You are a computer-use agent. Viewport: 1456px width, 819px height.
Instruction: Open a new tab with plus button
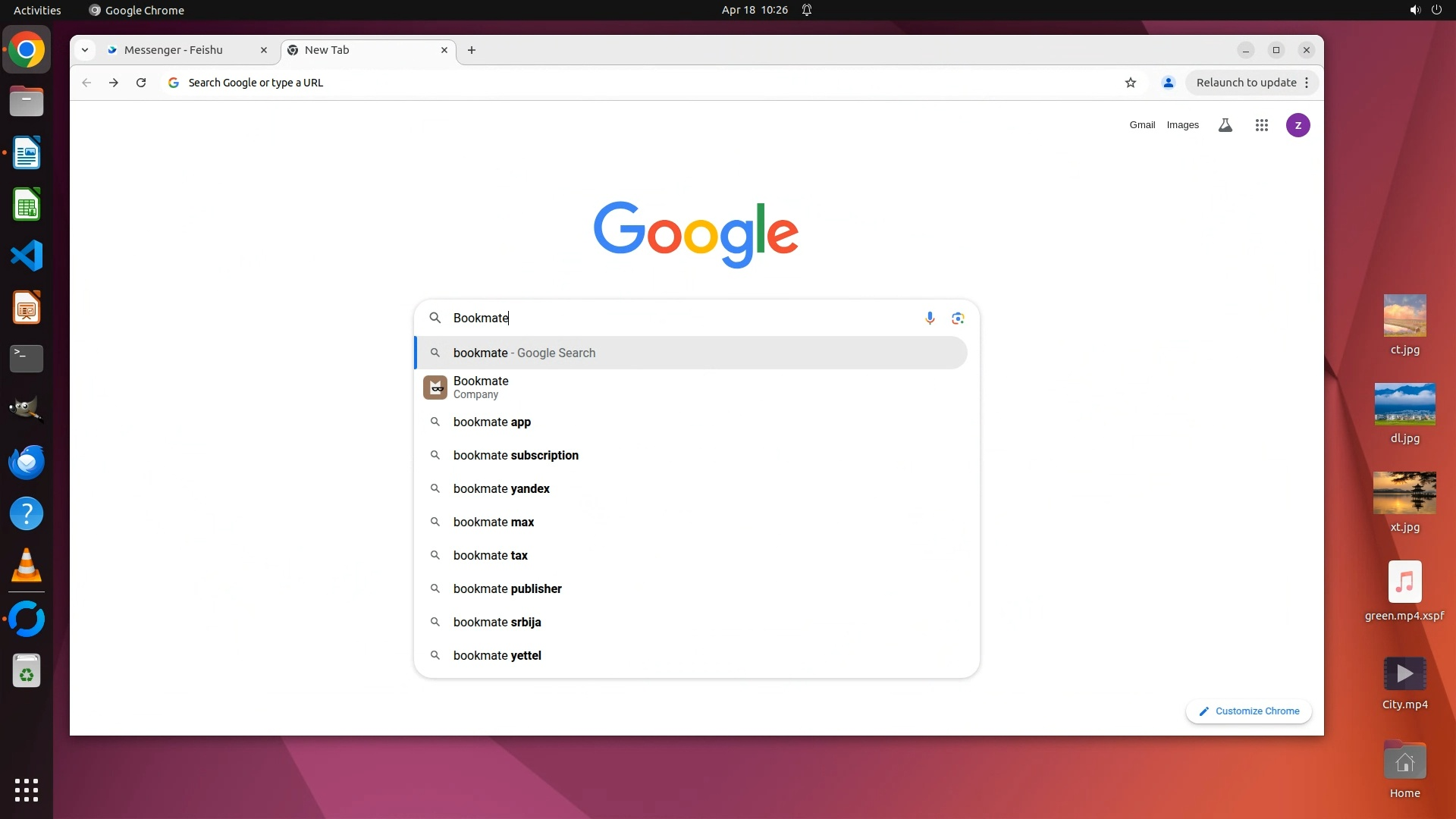coord(472,50)
